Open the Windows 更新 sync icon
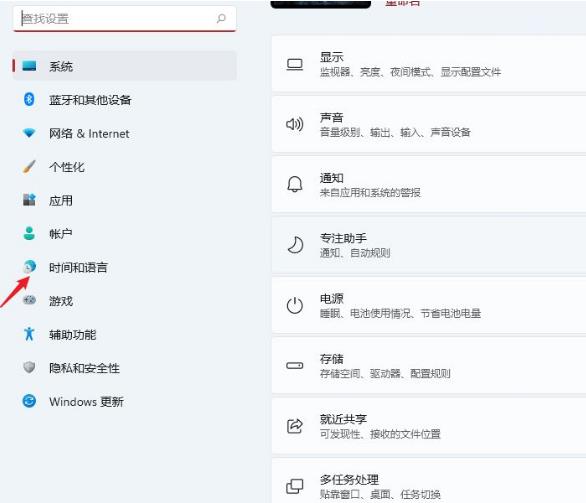 click(29, 401)
